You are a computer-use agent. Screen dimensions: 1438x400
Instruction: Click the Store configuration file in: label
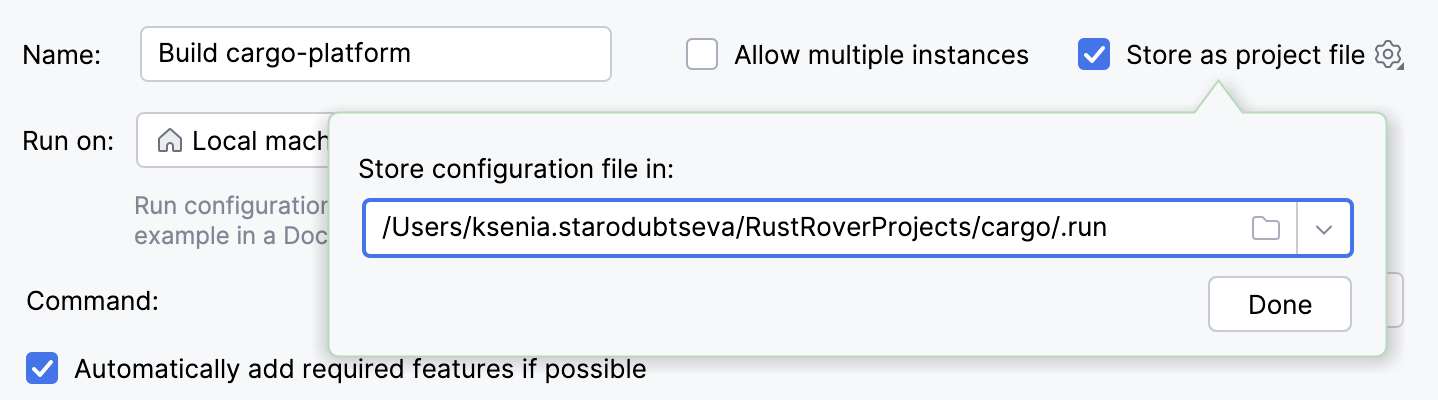[516, 168]
